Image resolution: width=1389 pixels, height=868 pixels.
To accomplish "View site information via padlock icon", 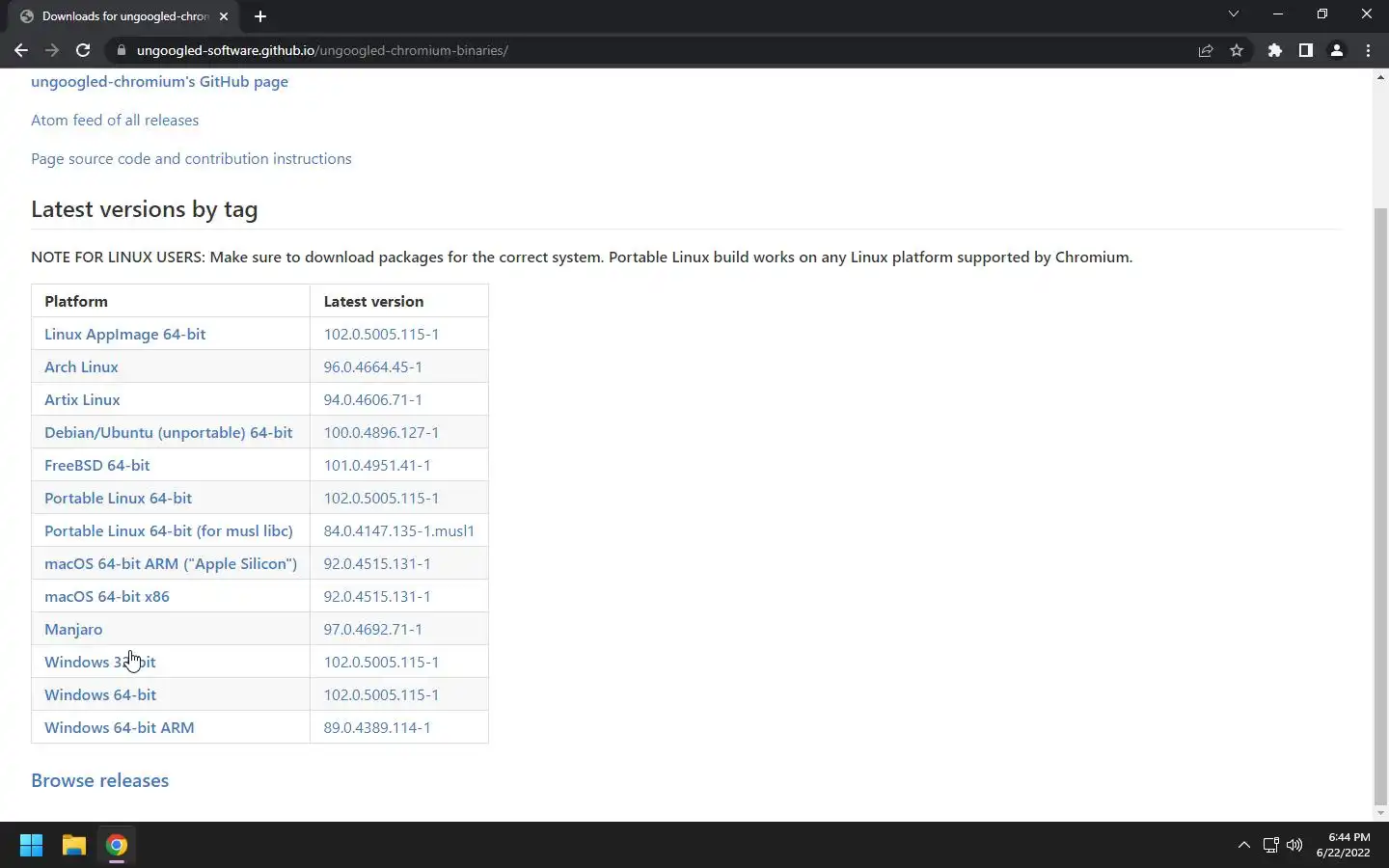I will (x=121, y=50).
